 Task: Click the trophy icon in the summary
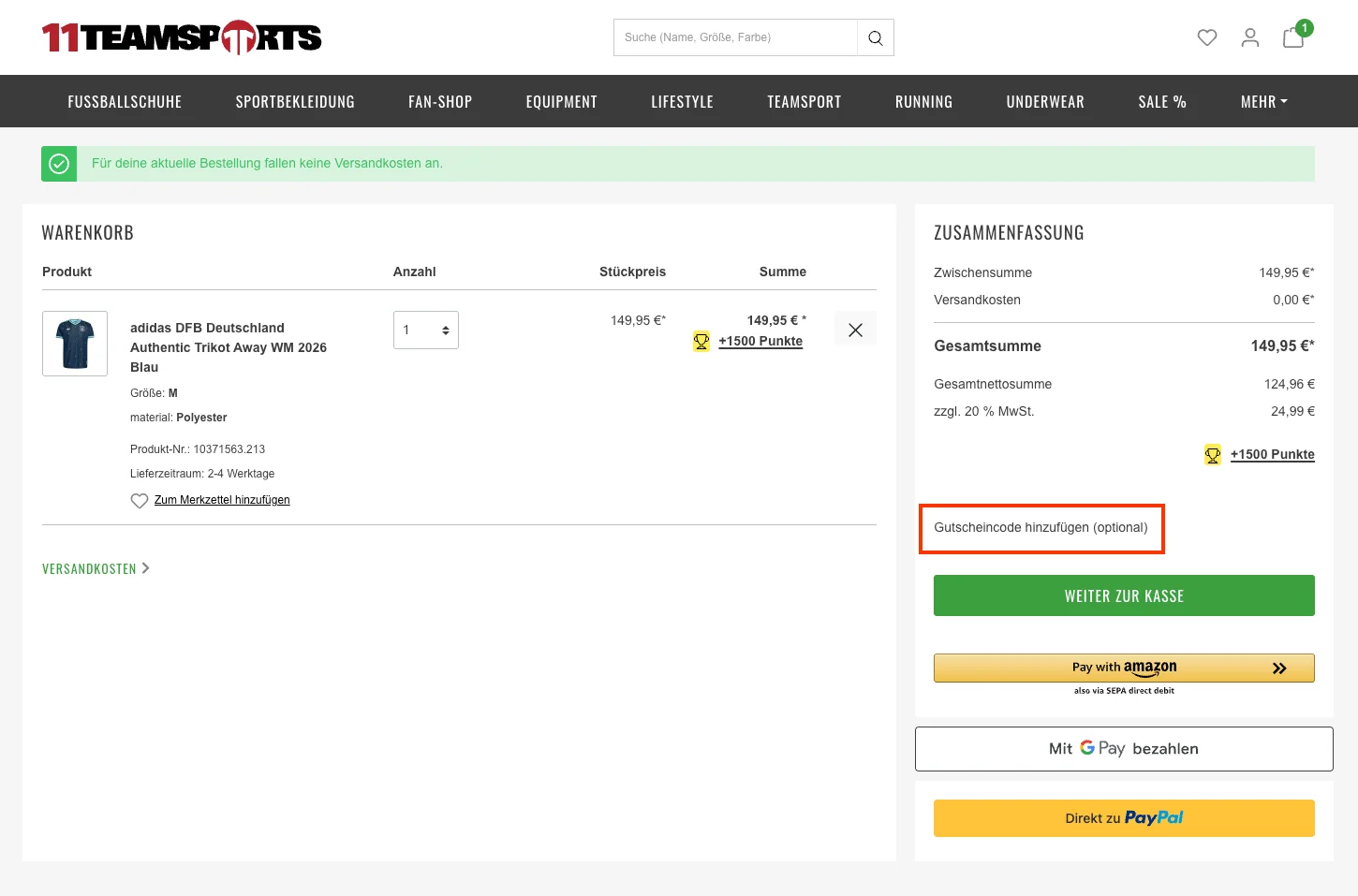coord(1213,455)
